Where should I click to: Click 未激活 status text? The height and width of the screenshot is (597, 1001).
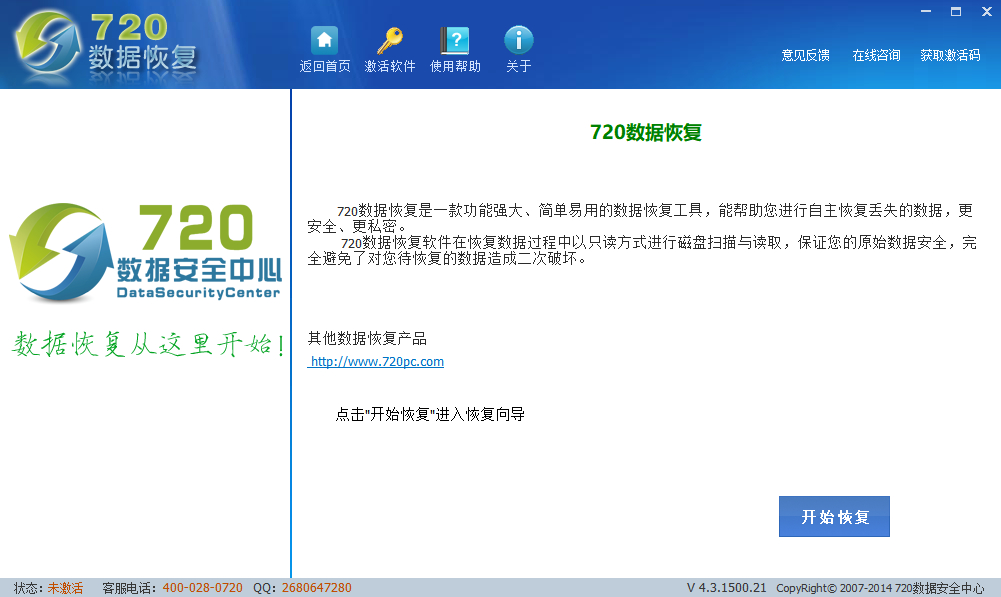65,588
